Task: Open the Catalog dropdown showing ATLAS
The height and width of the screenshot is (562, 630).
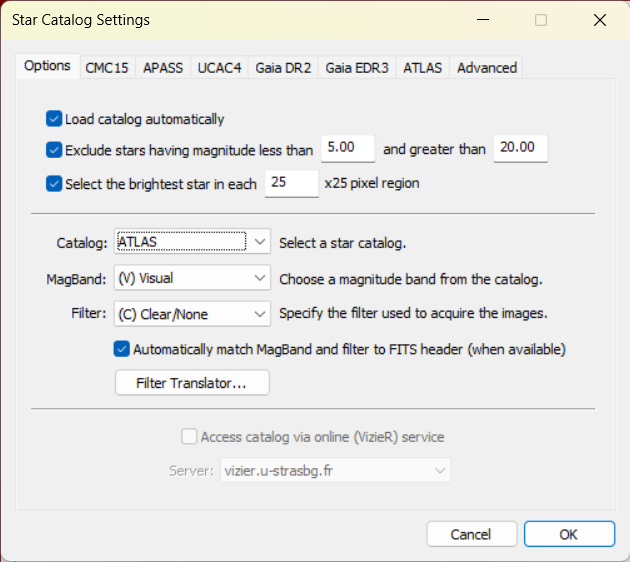Action: 192,241
